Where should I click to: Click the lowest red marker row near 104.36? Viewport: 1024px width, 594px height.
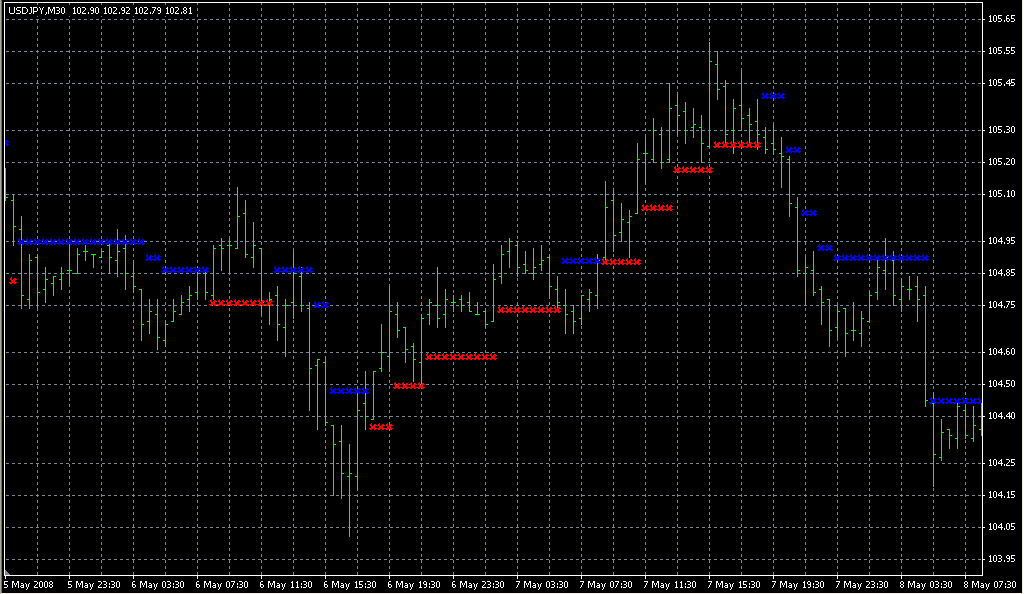(381, 427)
